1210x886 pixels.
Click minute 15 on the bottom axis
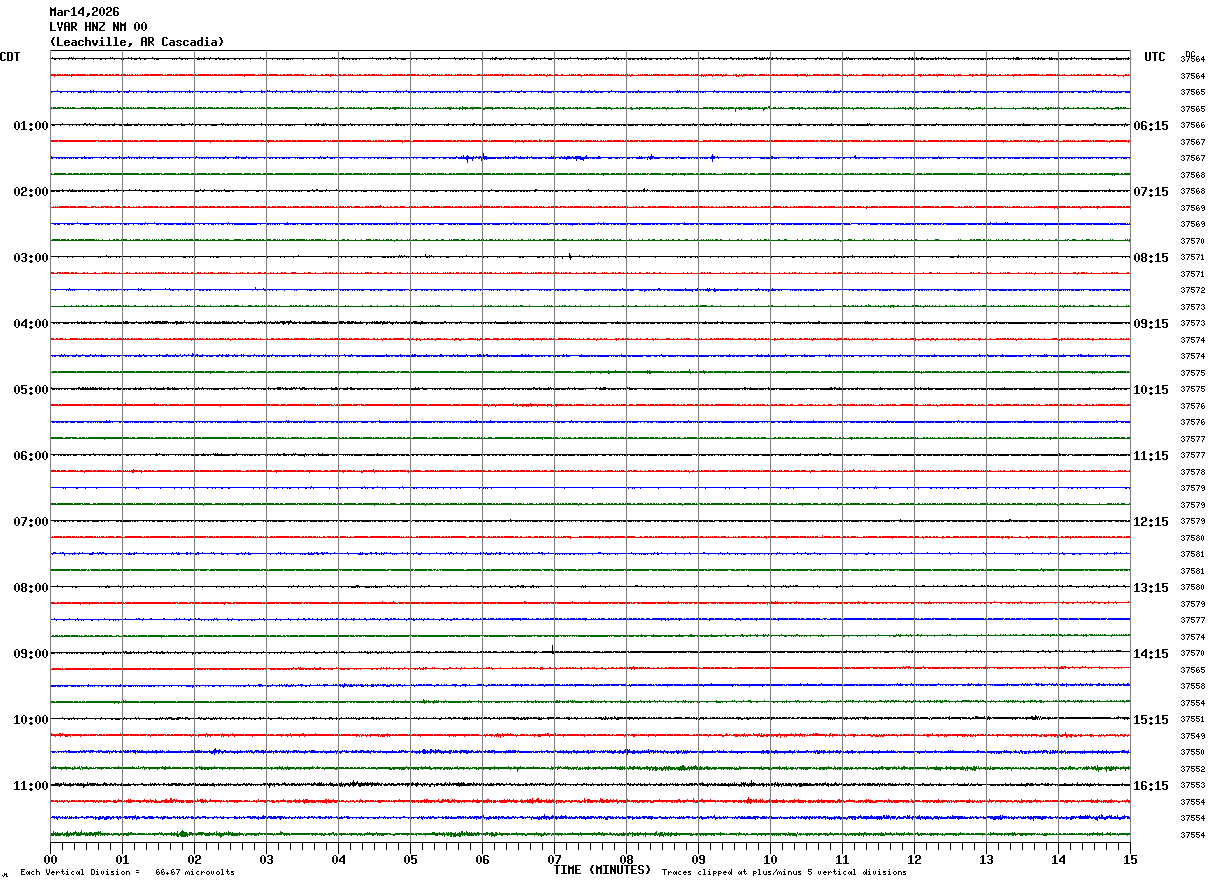click(1129, 859)
